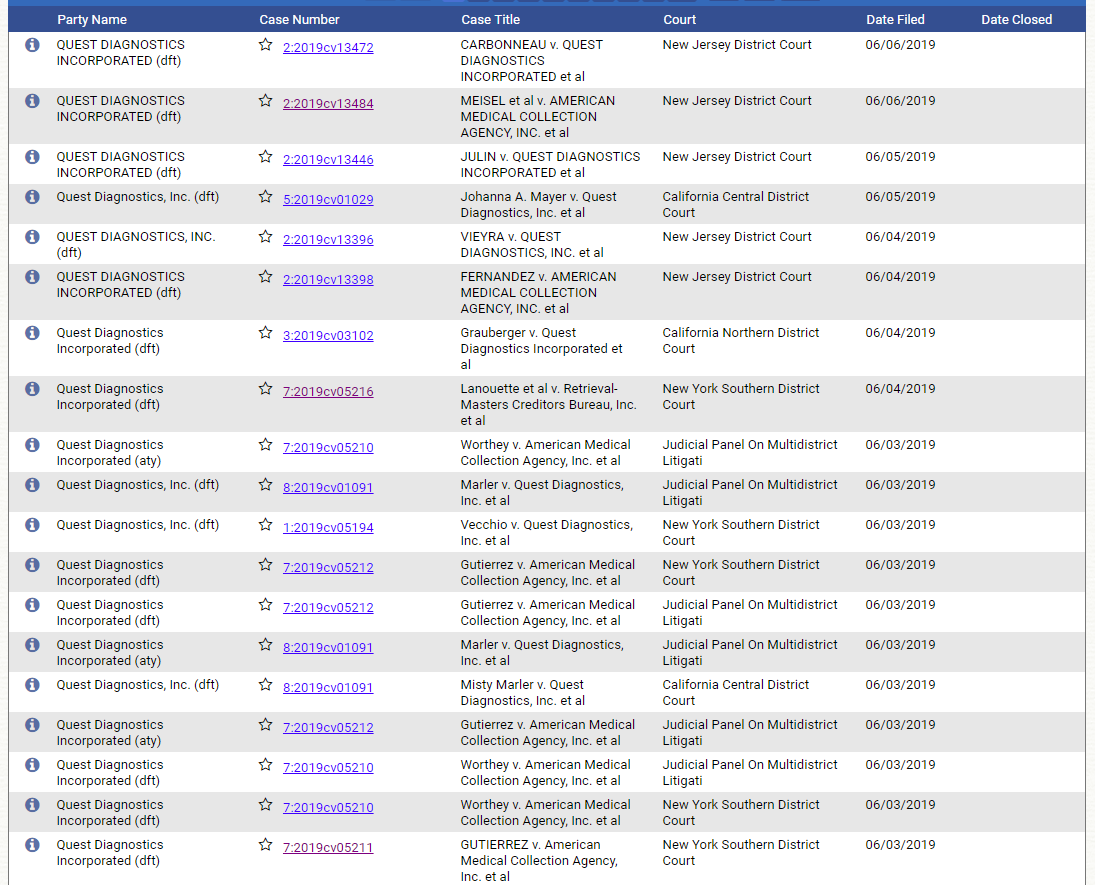Select date 06/05/2019 in Johanna A. Mayer row
The width and height of the screenshot is (1095, 885).
[900, 196]
